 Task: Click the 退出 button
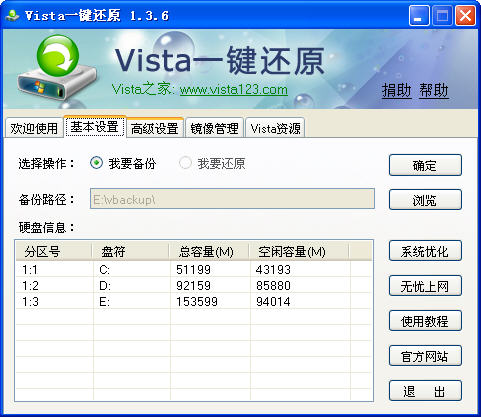pos(425,391)
